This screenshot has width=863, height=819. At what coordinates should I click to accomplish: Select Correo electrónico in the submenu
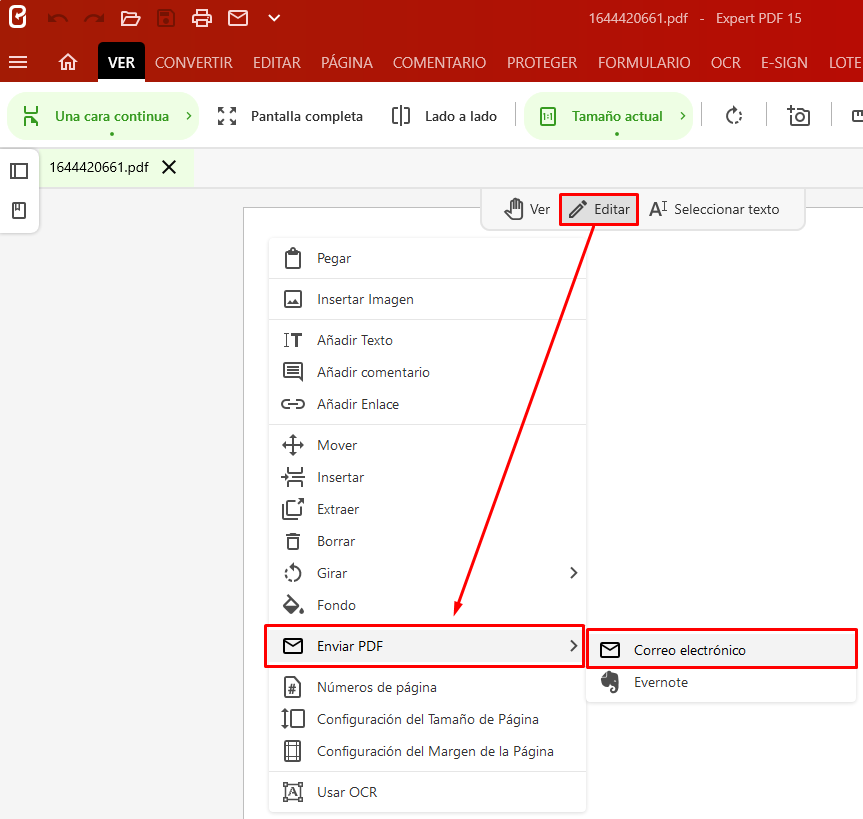[722, 650]
